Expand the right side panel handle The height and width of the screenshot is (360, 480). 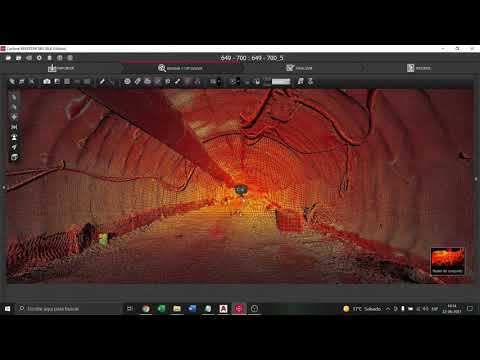[476, 179]
